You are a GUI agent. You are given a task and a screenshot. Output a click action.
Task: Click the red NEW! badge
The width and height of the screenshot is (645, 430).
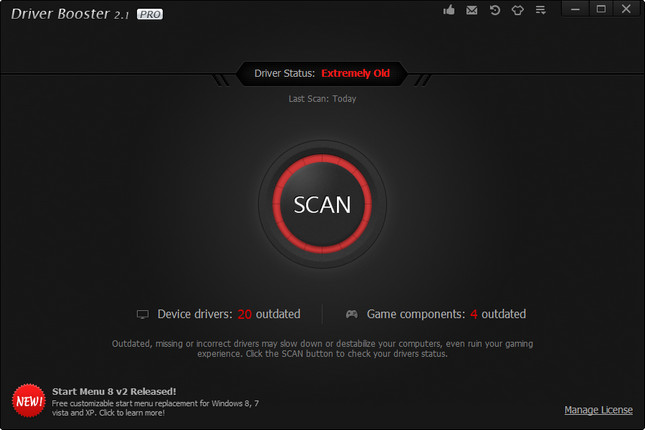[28, 401]
